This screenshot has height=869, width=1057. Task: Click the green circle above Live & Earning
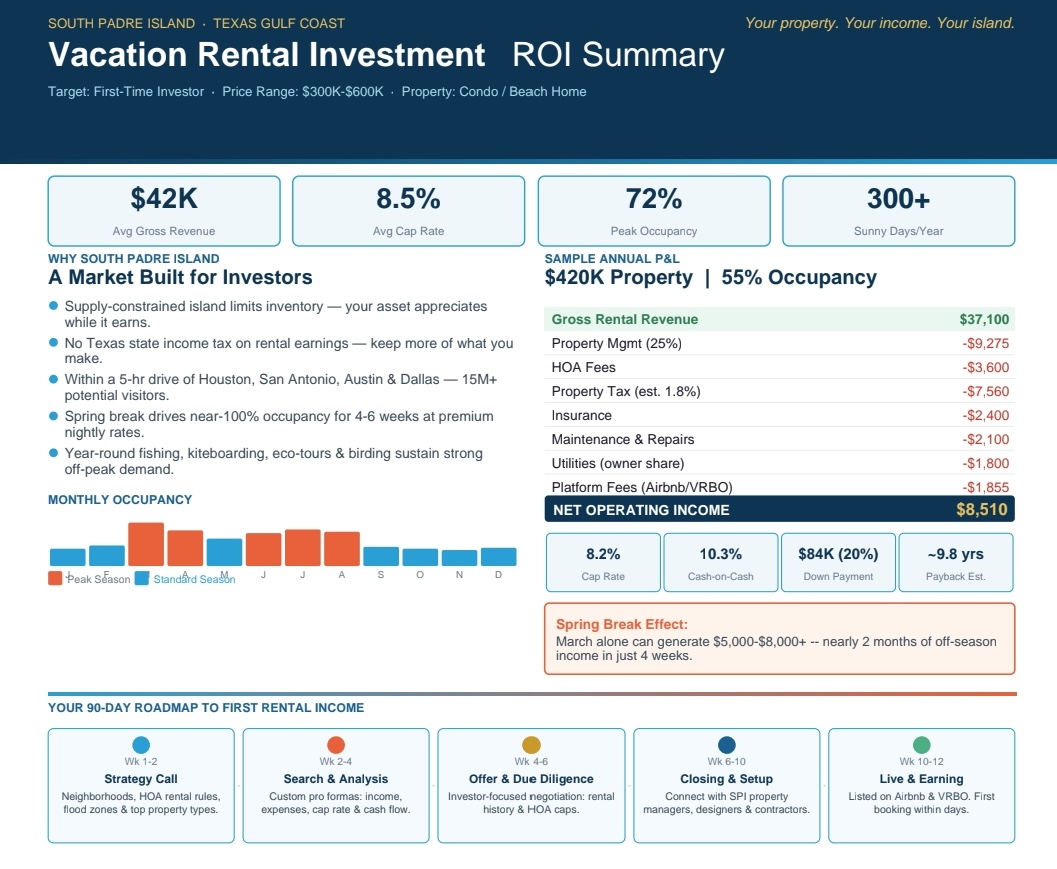tap(922, 744)
